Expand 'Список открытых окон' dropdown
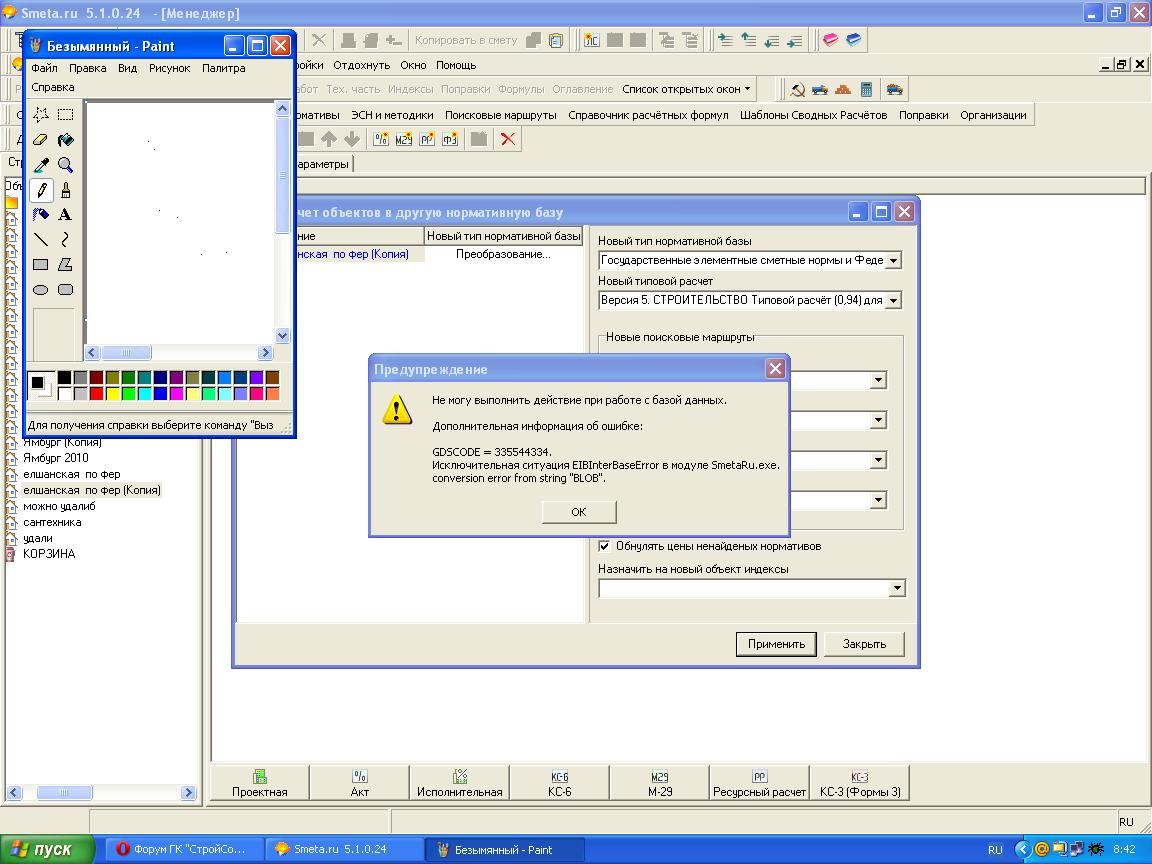This screenshot has width=1152, height=864. click(686, 89)
